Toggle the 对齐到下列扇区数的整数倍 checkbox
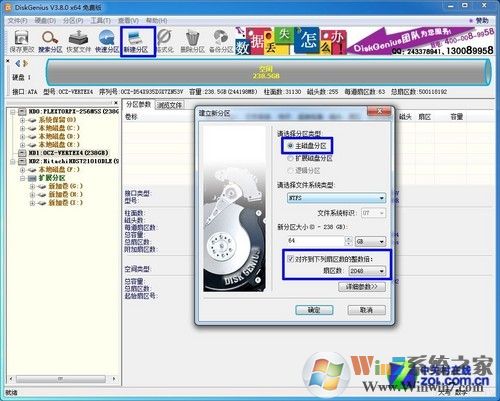Screen dimensions: 500x401 pos(290,259)
